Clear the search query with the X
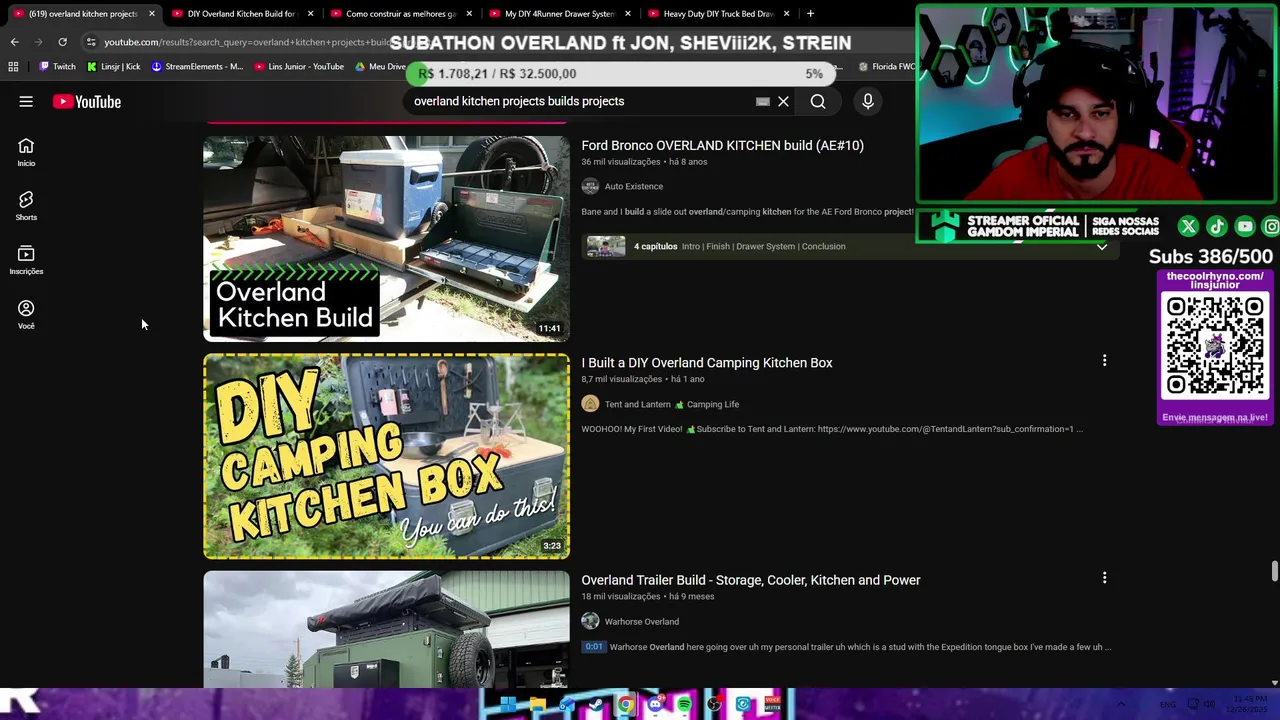1280x720 pixels. point(783,101)
